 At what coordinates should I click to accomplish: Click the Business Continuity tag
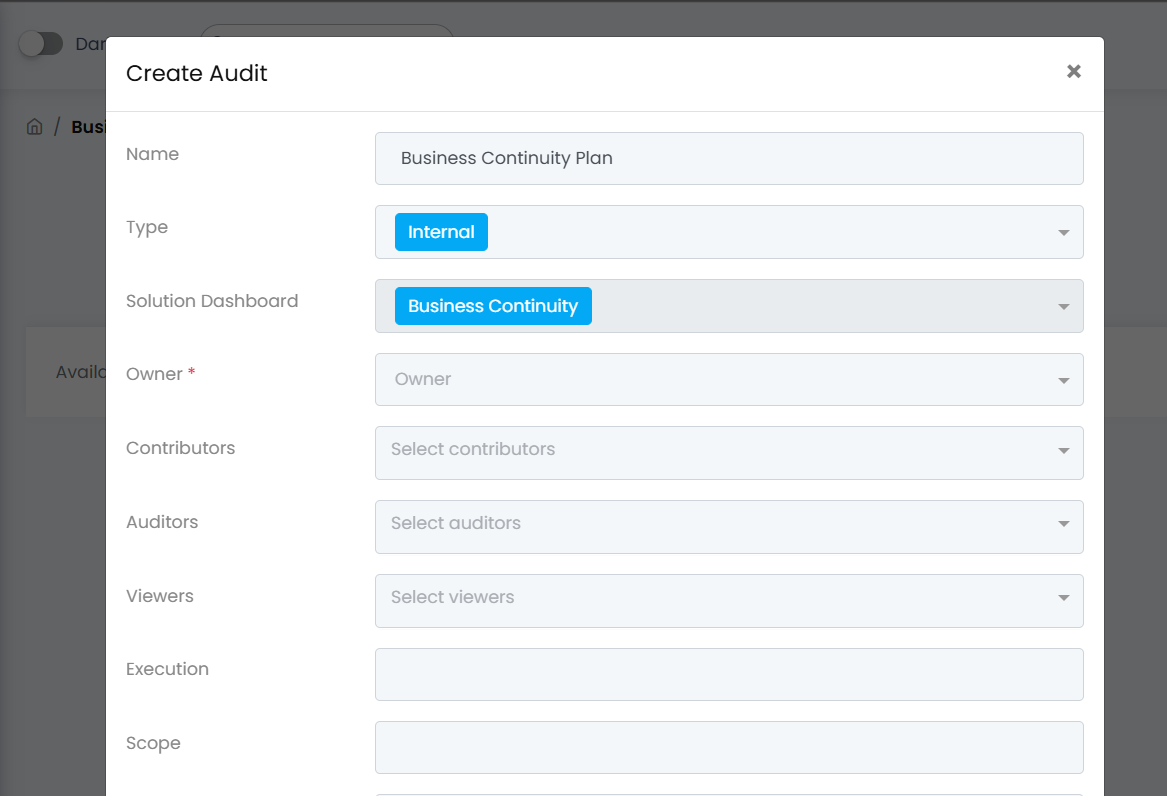point(493,306)
